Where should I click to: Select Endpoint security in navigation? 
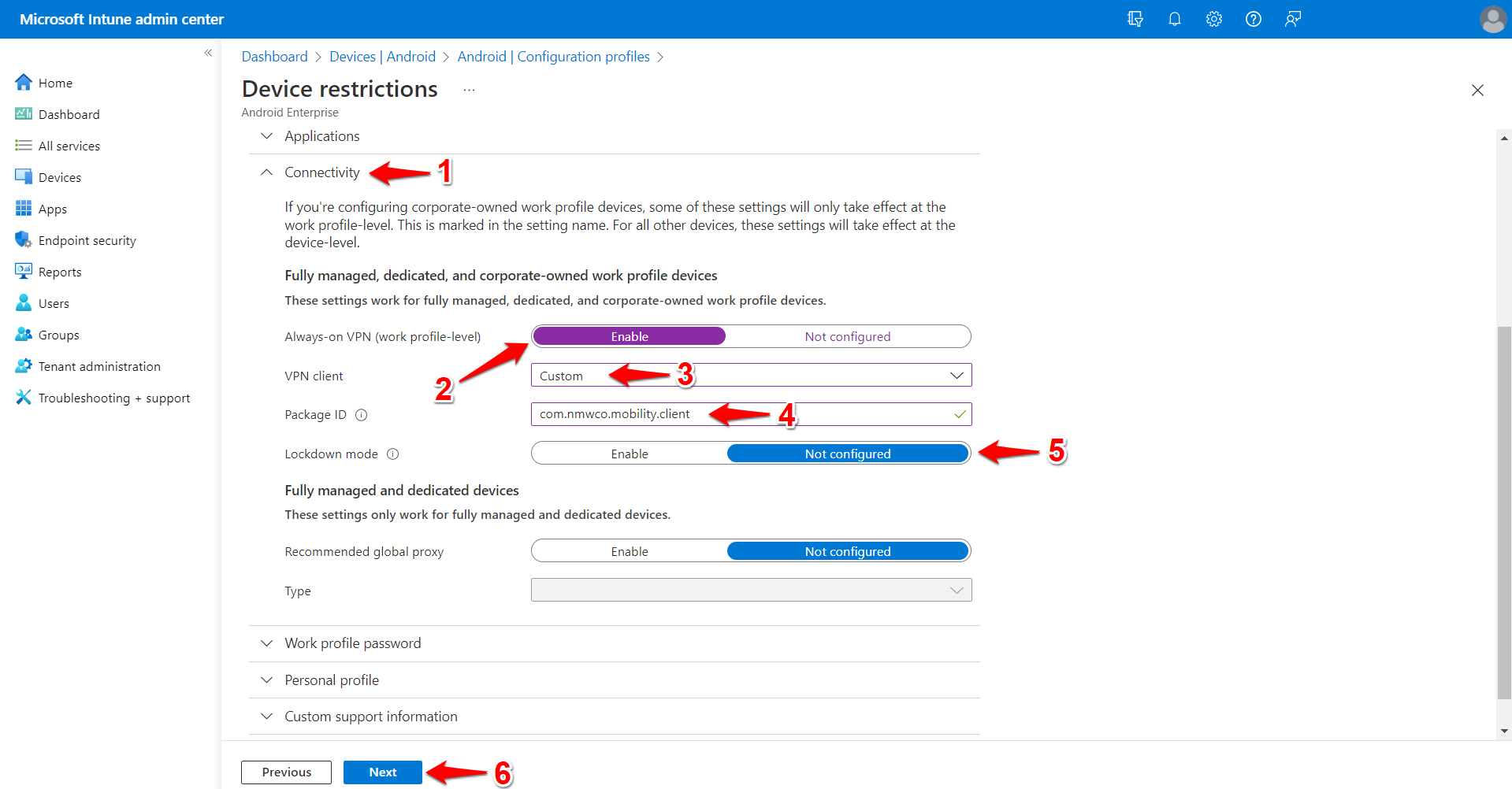[x=87, y=239]
